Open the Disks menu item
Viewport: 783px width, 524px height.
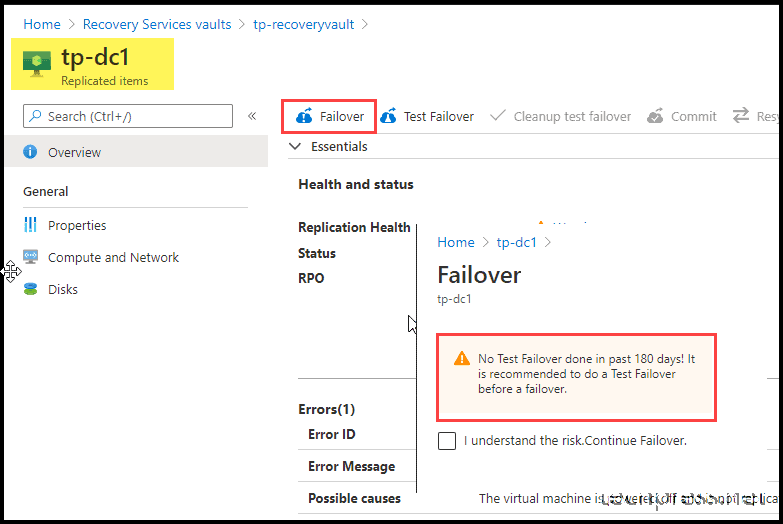click(63, 289)
